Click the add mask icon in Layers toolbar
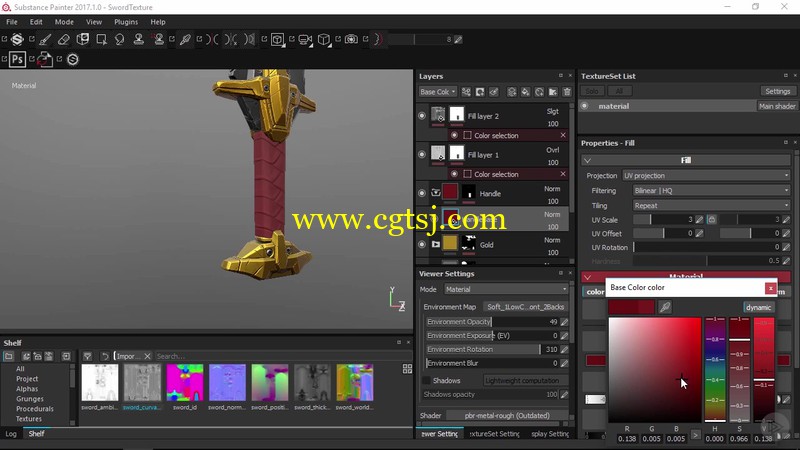Screen dimensions: 800x450 pyautogui.click(x=480, y=92)
